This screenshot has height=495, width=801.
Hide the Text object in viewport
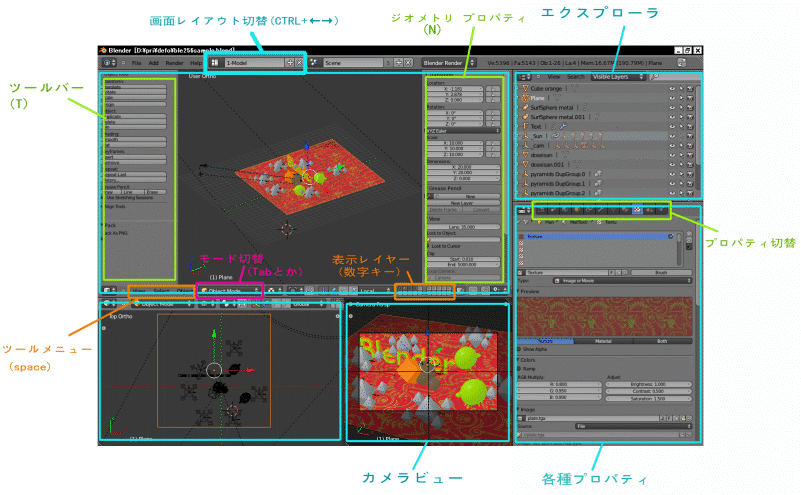(672, 126)
